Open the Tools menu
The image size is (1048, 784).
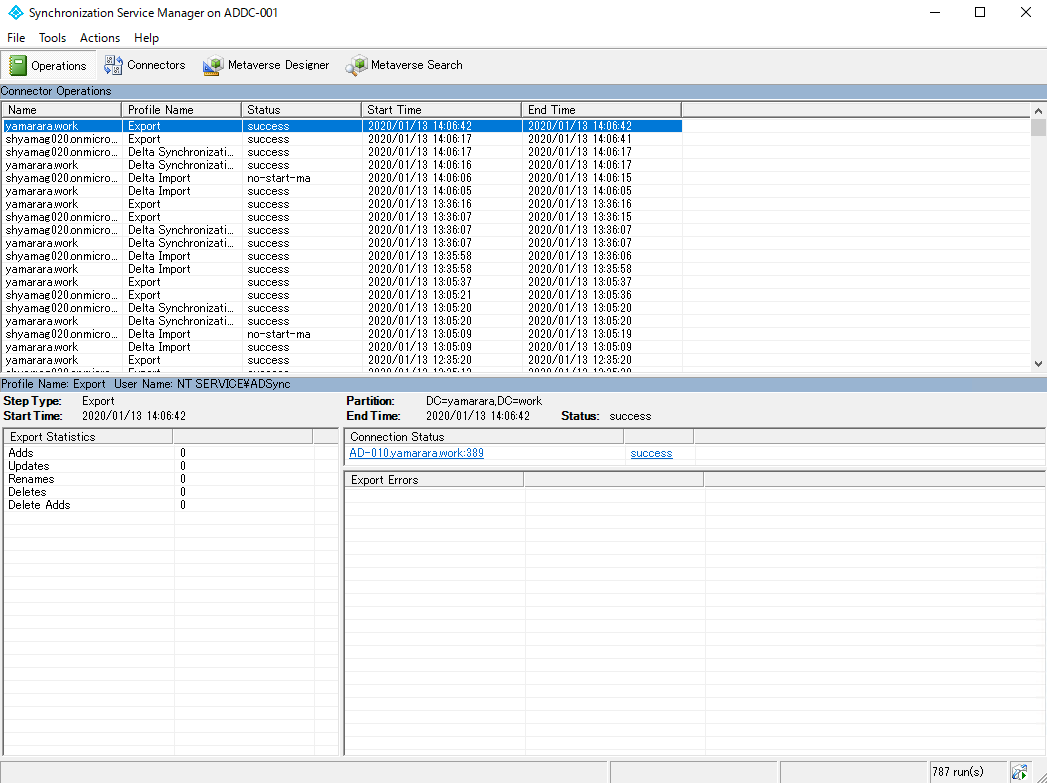[x=52, y=38]
